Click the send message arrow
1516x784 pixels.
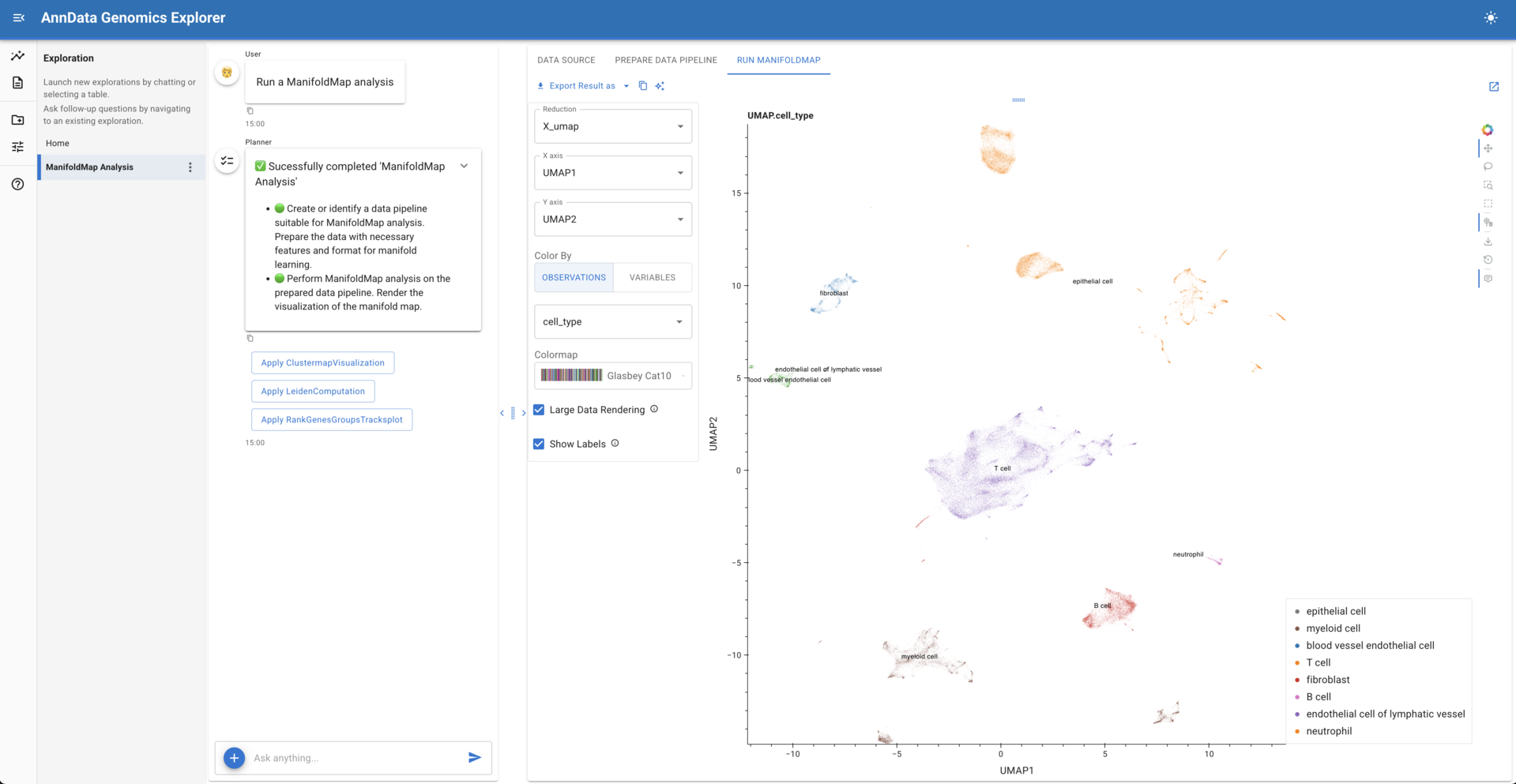coord(474,758)
